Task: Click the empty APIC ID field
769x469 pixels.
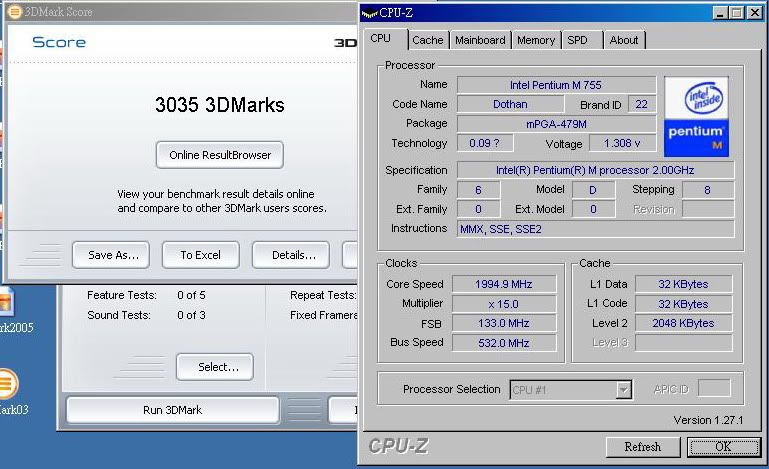Action: click(x=714, y=388)
